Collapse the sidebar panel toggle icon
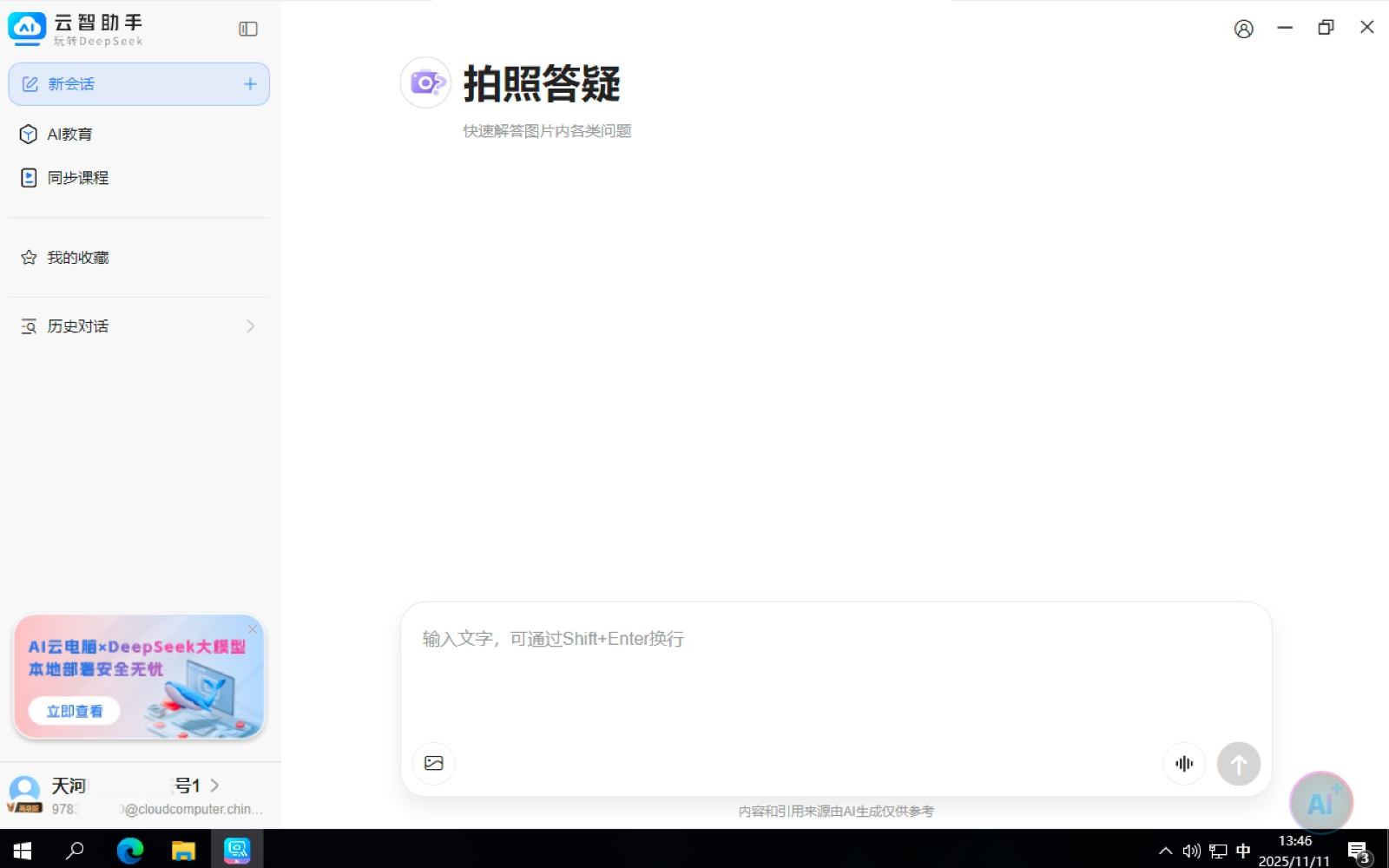 click(x=248, y=29)
